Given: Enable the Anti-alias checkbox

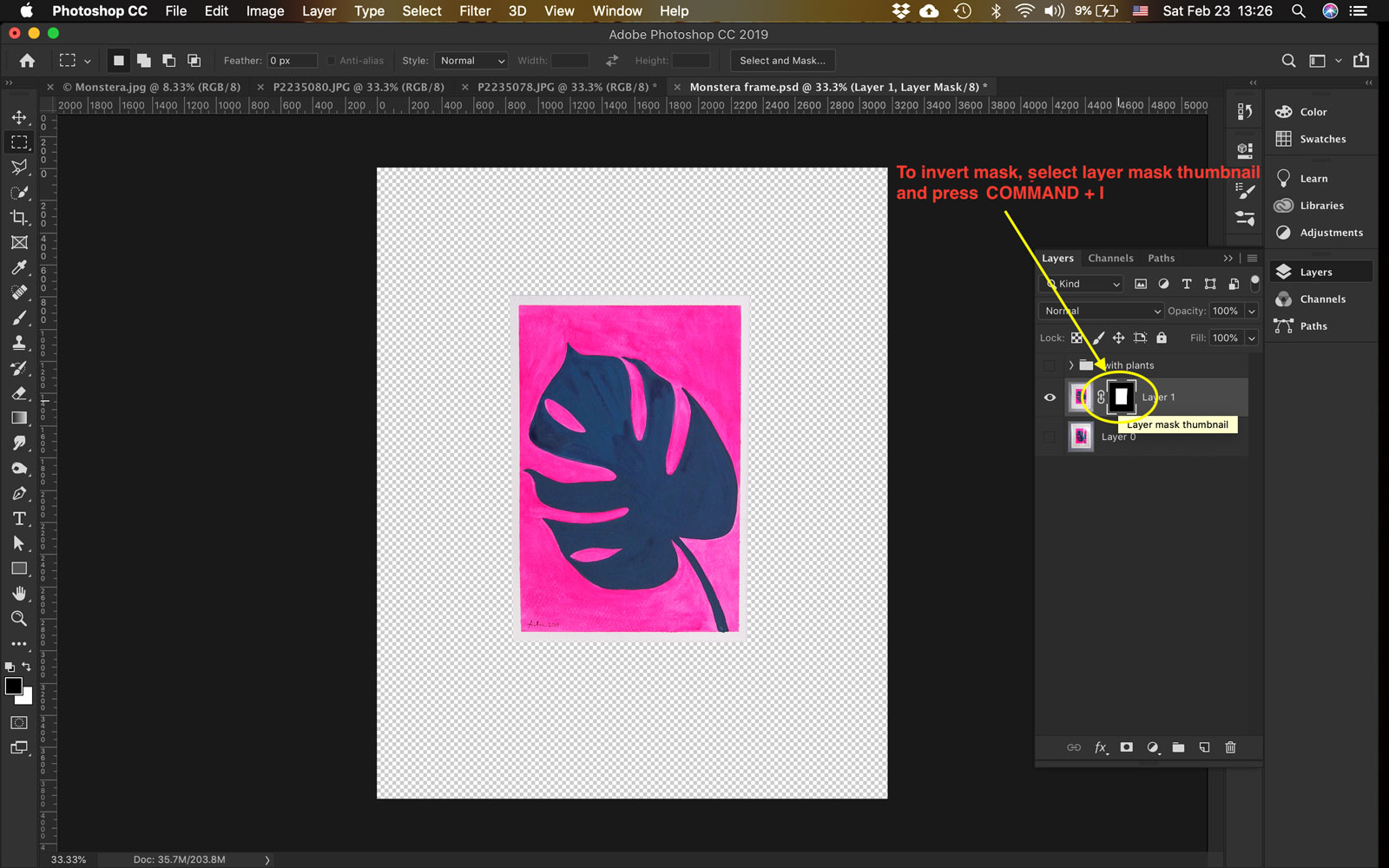Looking at the screenshot, I should point(331,61).
